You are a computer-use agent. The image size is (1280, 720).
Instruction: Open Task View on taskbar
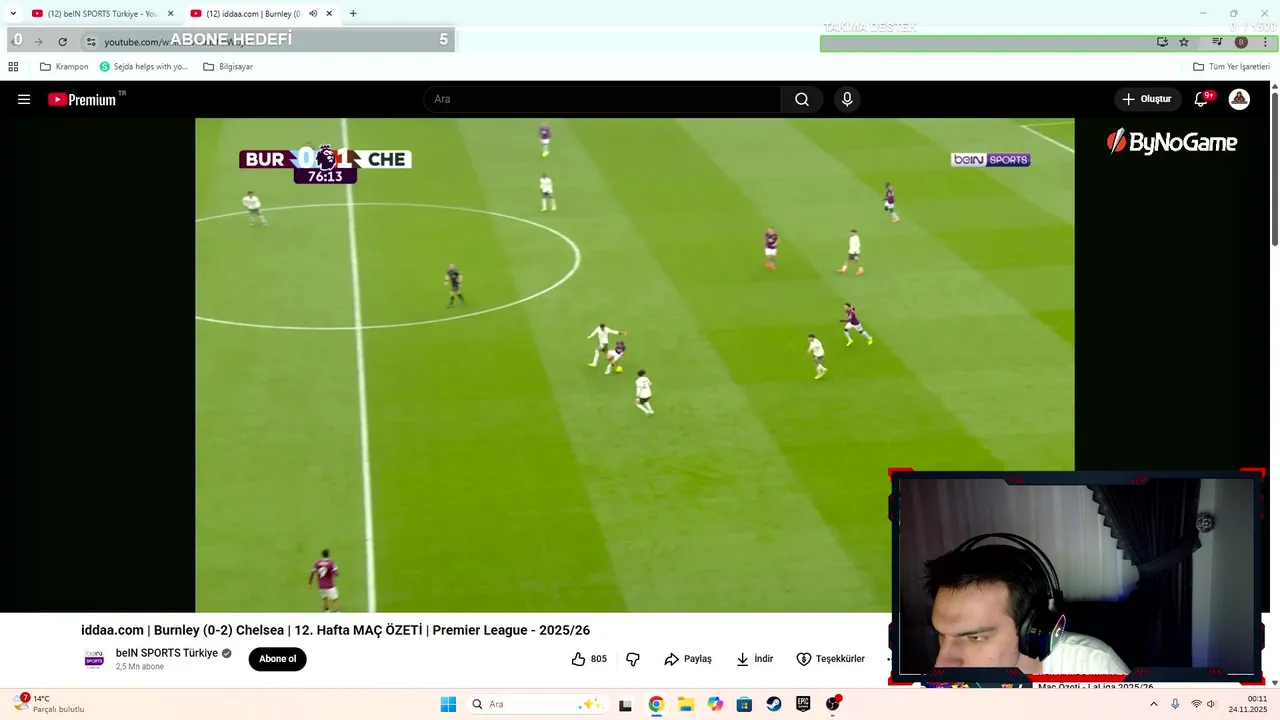pyautogui.click(x=625, y=704)
